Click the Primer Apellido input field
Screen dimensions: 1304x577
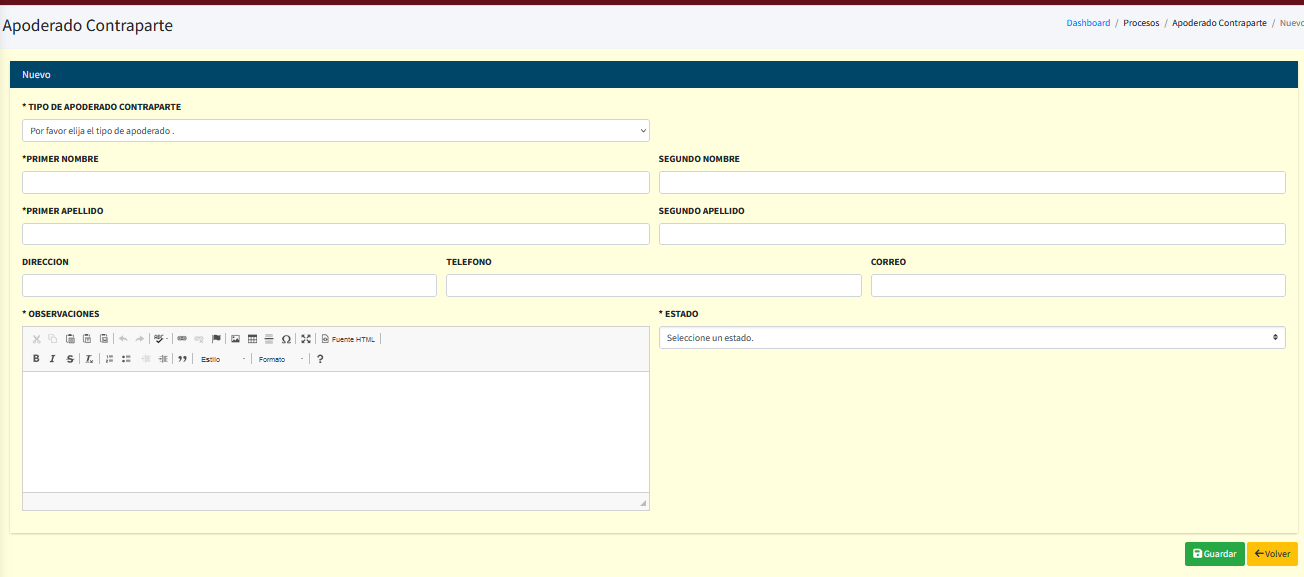coord(336,234)
